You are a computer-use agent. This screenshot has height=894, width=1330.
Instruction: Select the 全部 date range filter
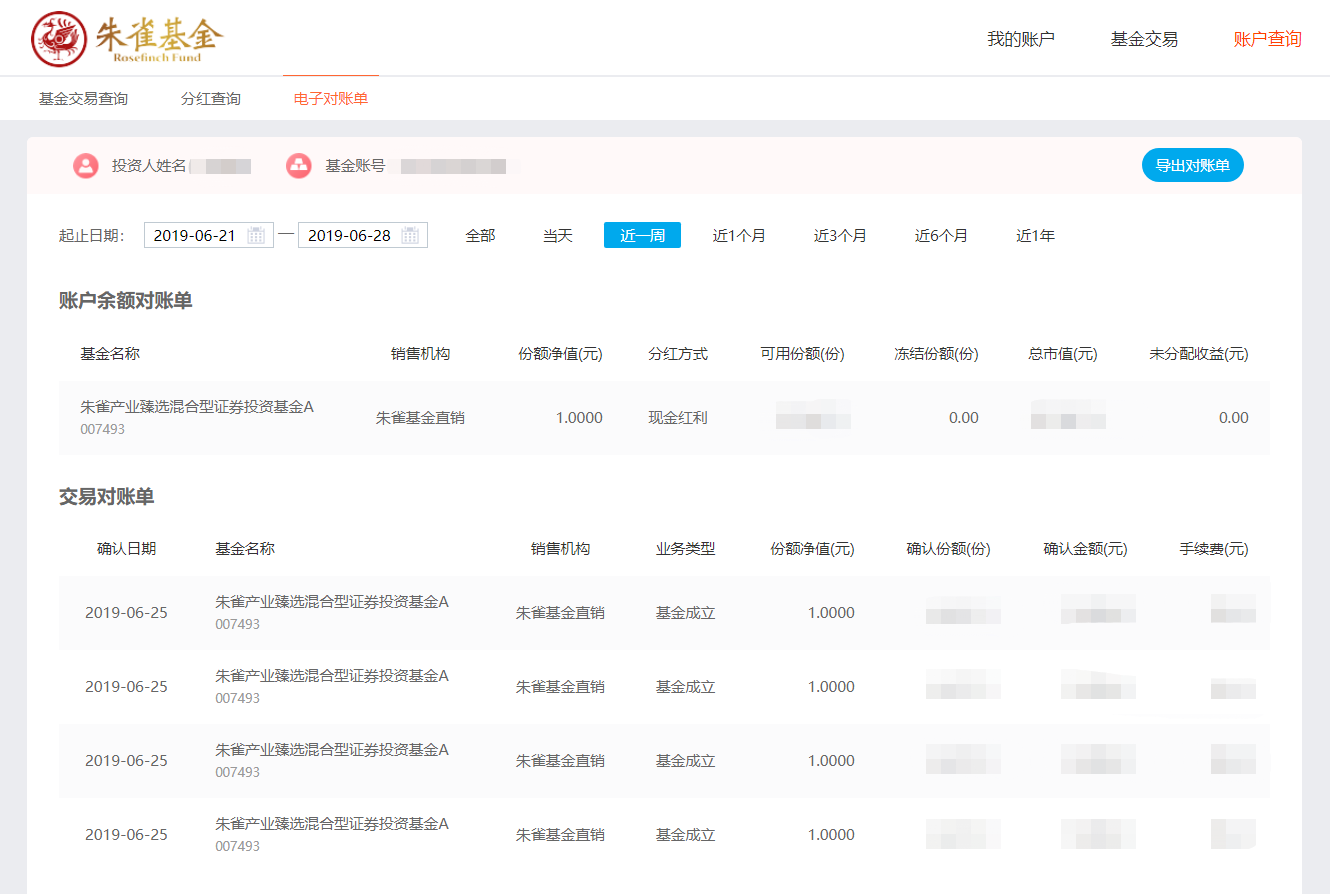480,235
